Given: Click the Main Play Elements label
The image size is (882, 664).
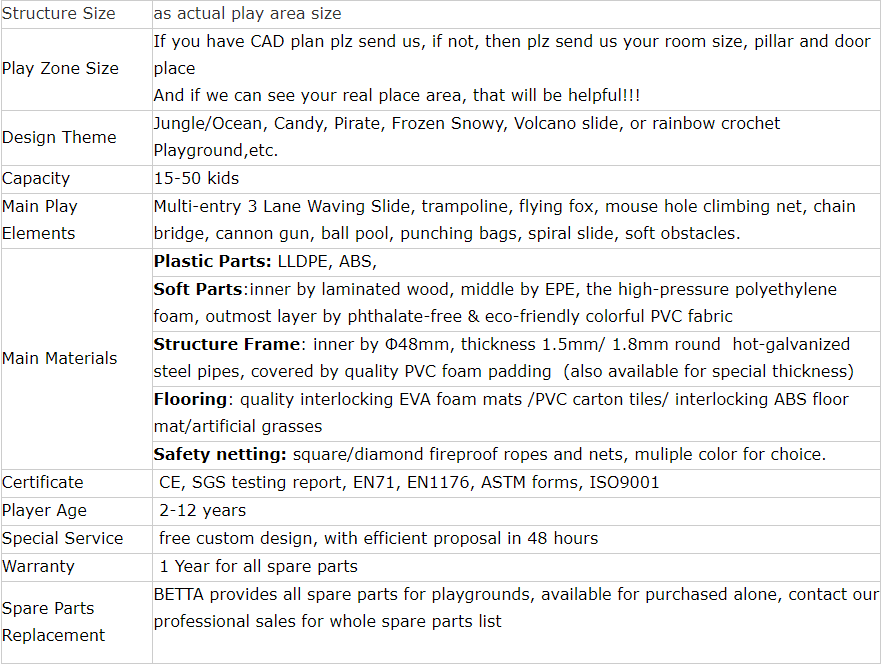Looking at the screenshot, I should point(39,220).
